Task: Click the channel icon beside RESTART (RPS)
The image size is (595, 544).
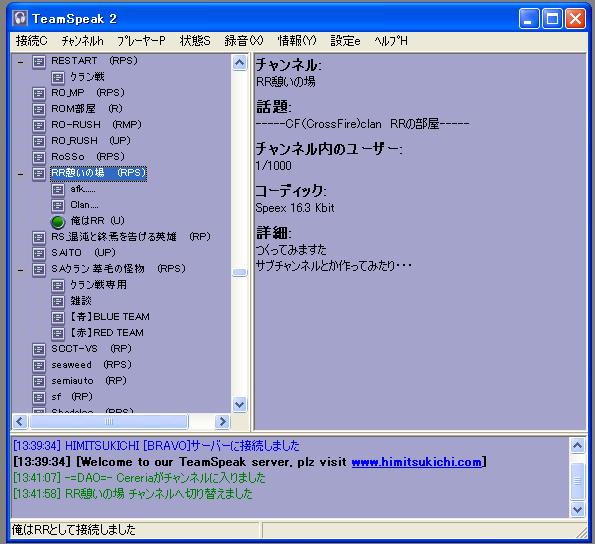Action: (x=39, y=61)
